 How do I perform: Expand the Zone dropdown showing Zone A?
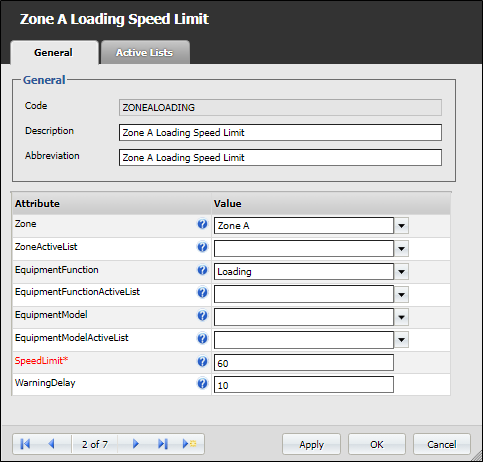401,226
